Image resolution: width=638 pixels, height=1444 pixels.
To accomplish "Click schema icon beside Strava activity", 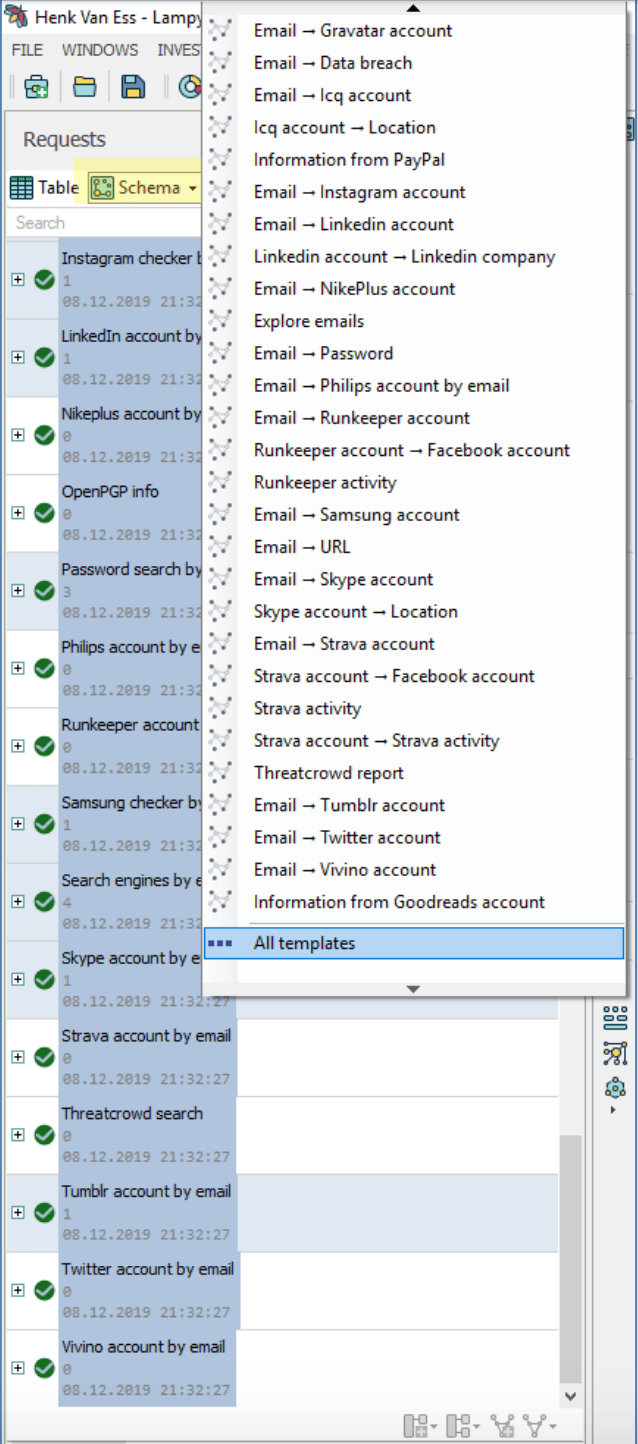I will click(220, 708).
